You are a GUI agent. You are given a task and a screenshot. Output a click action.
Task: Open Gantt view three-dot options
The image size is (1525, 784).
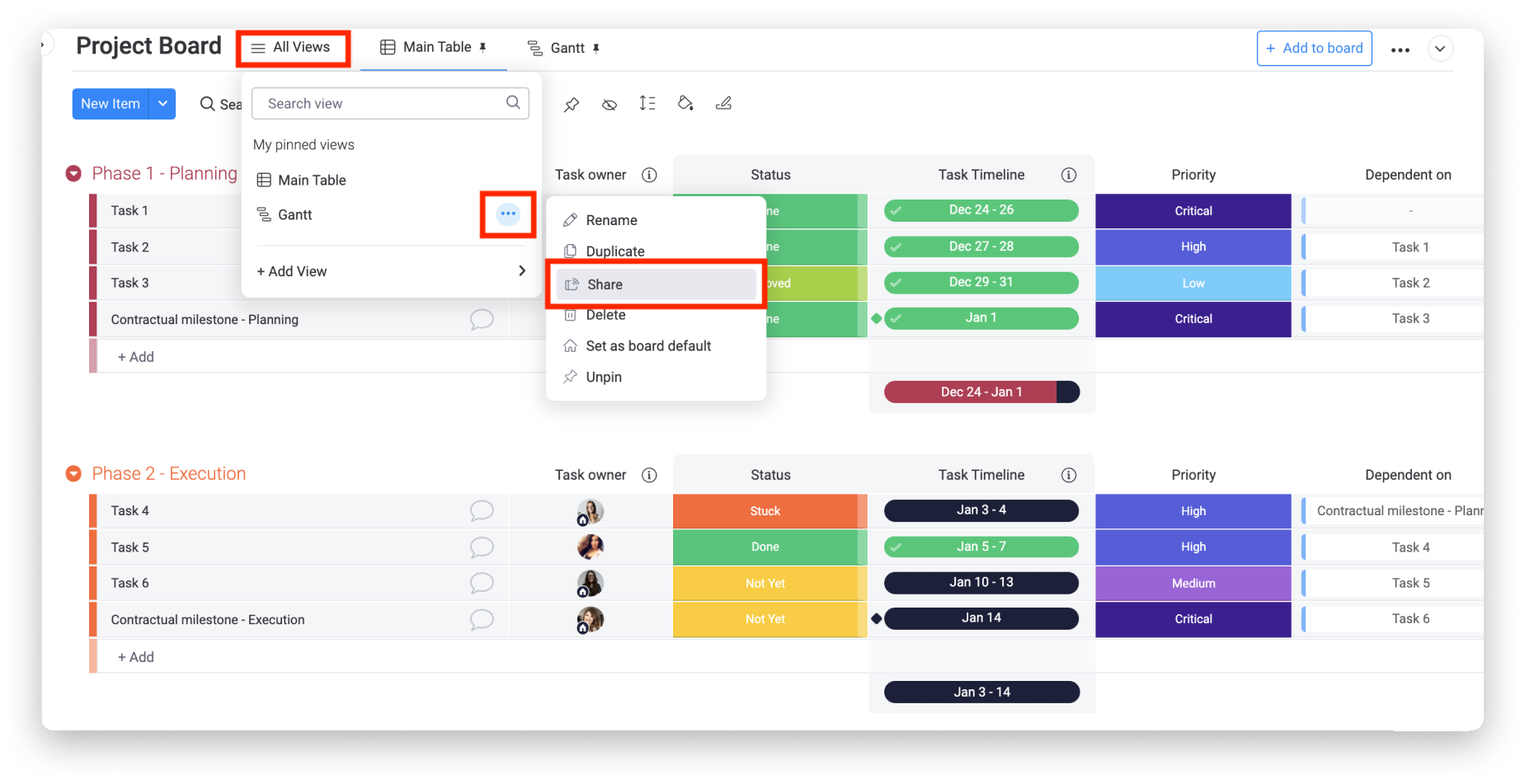[x=508, y=214]
